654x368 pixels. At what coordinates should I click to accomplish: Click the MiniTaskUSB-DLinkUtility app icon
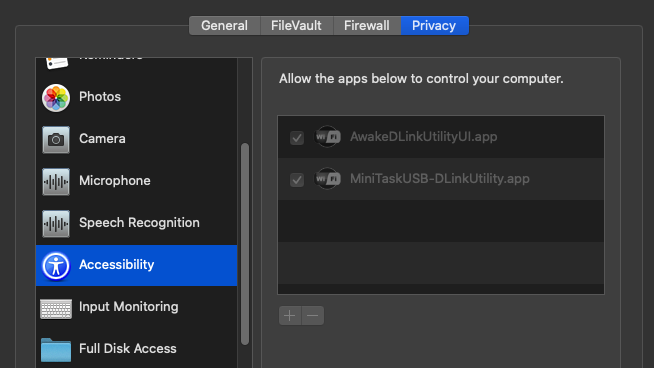pyautogui.click(x=327, y=179)
